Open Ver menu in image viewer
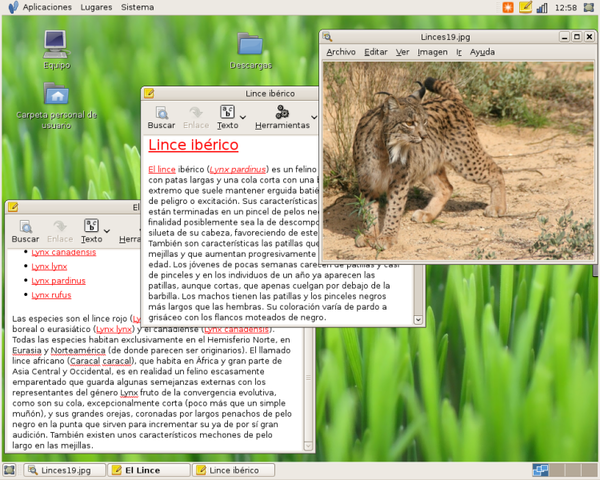 402,52
